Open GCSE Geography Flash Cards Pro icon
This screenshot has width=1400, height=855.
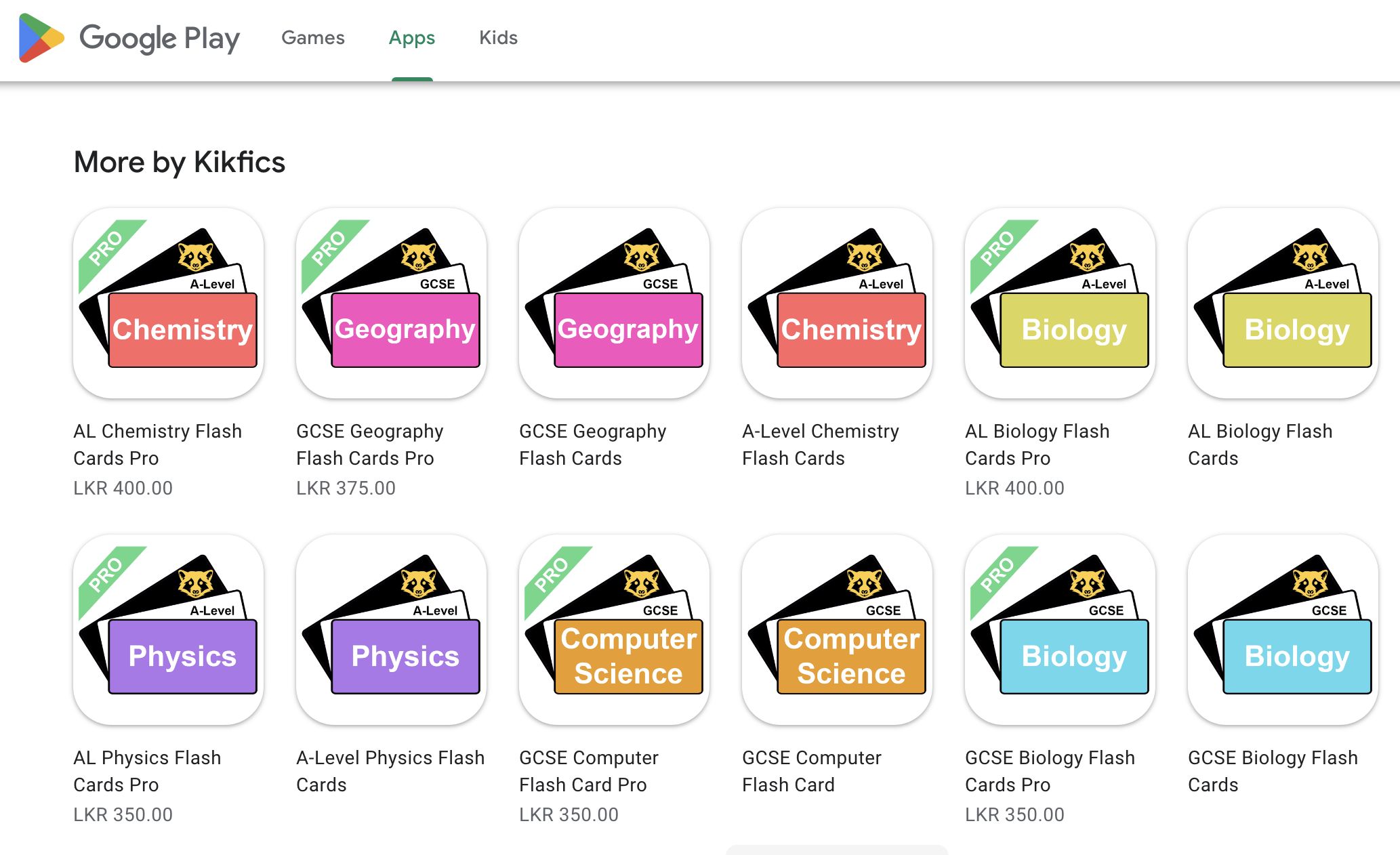click(391, 303)
